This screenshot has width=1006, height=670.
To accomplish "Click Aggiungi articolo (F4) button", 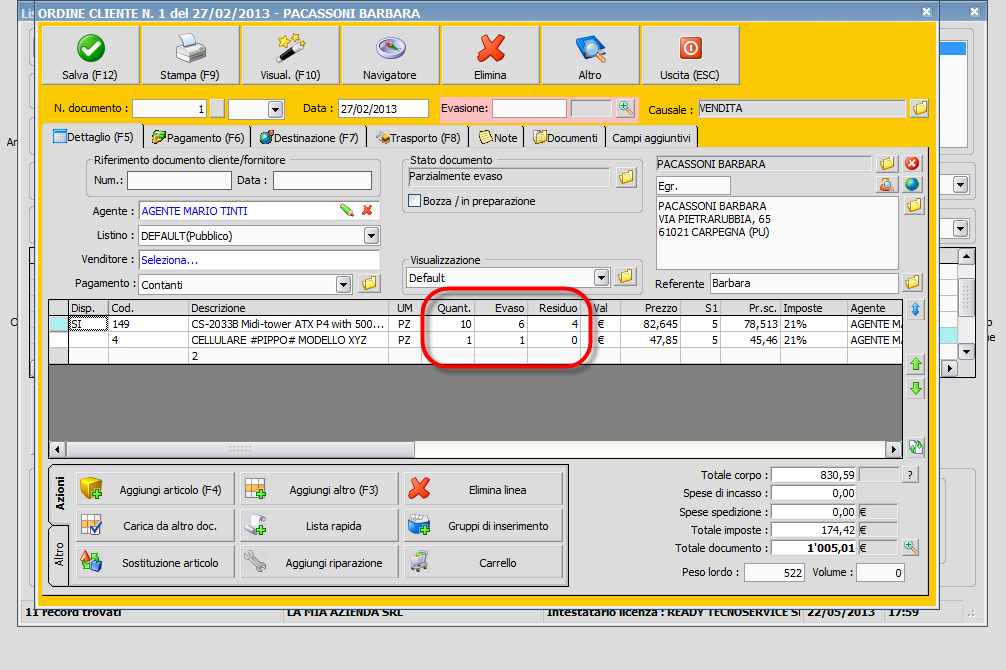I will point(156,490).
